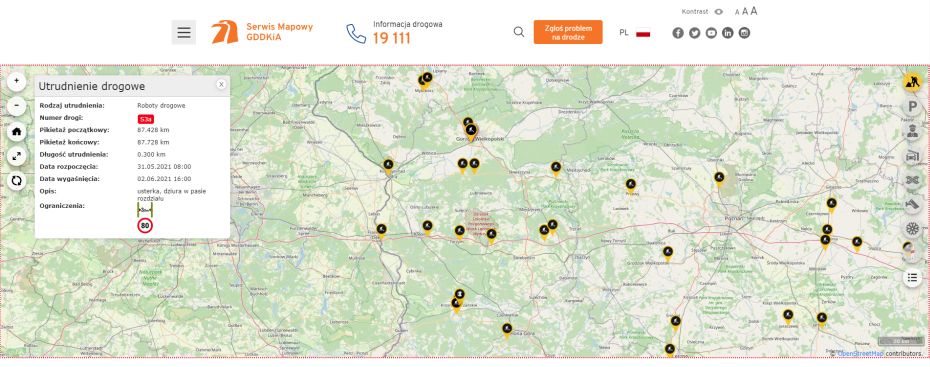This screenshot has width=930, height=367.
Task: Open the layers list legend button
Action: coord(912,277)
